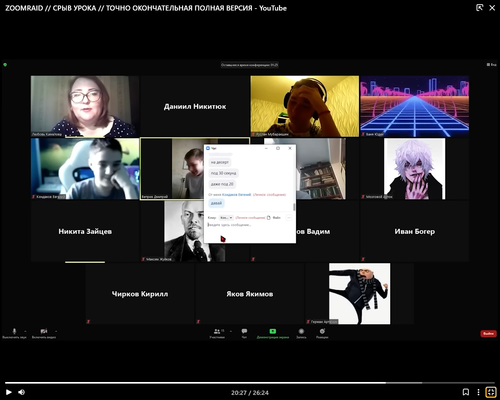
Task: Mute the player volume speaker icon
Action: tap(22, 392)
